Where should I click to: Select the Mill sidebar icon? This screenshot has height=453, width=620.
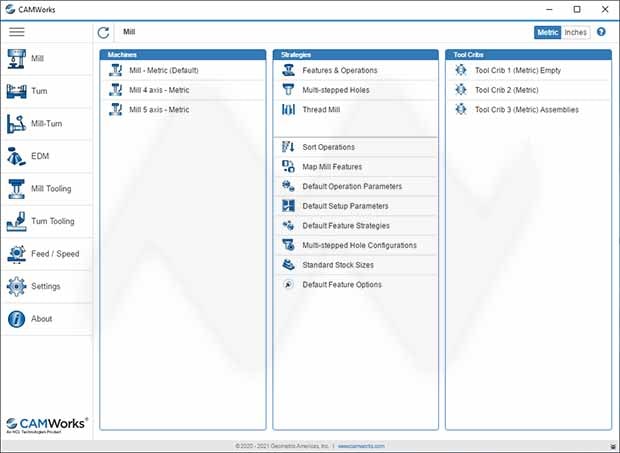click(17, 59)
